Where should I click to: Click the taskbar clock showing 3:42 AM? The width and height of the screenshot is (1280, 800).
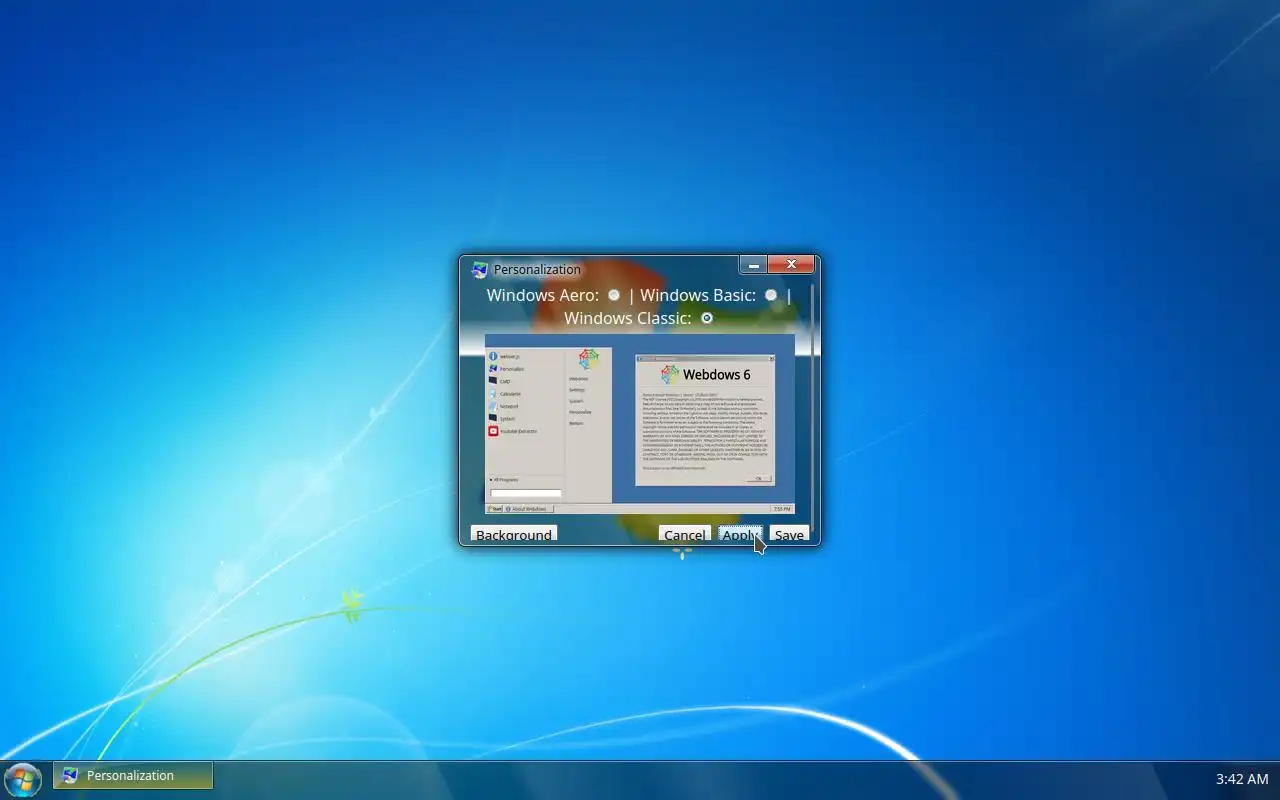coord(1242,779)
